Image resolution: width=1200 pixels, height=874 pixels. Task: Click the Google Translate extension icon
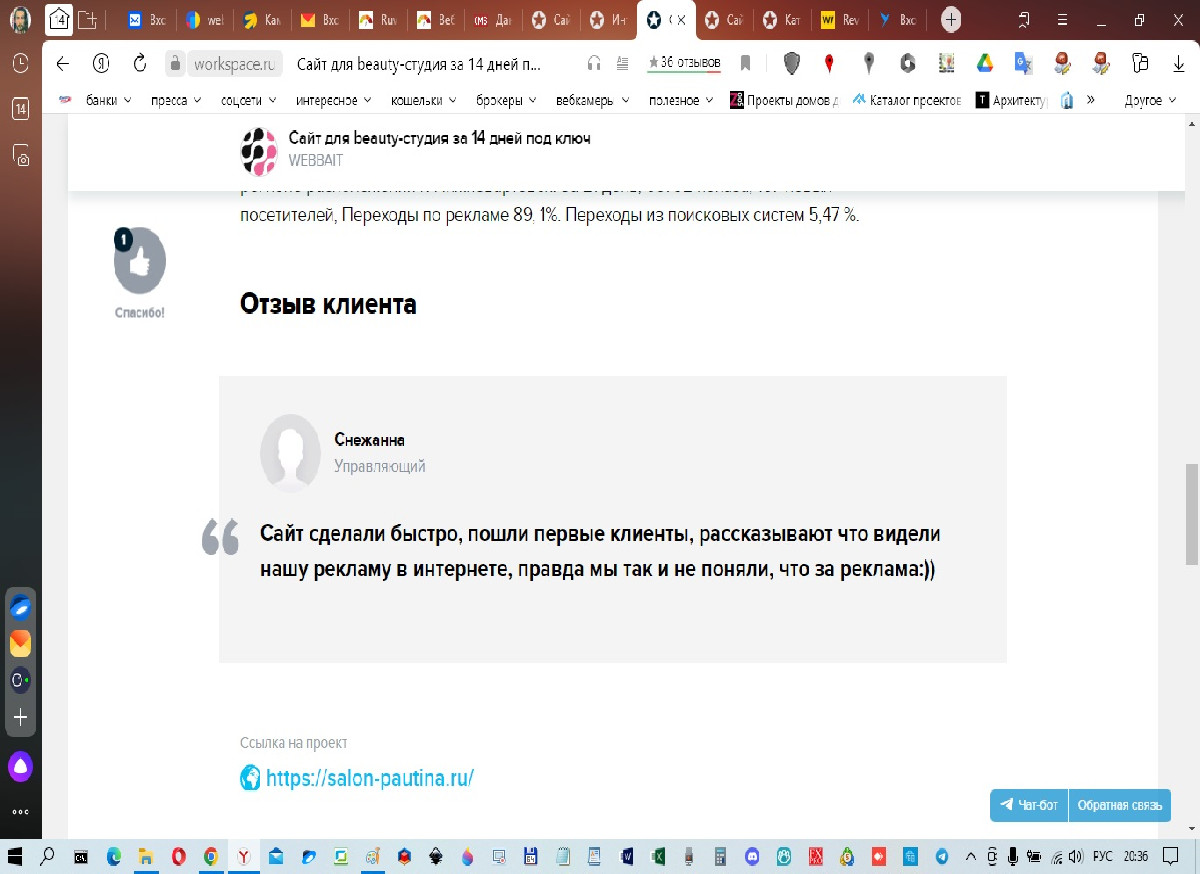1023,64
